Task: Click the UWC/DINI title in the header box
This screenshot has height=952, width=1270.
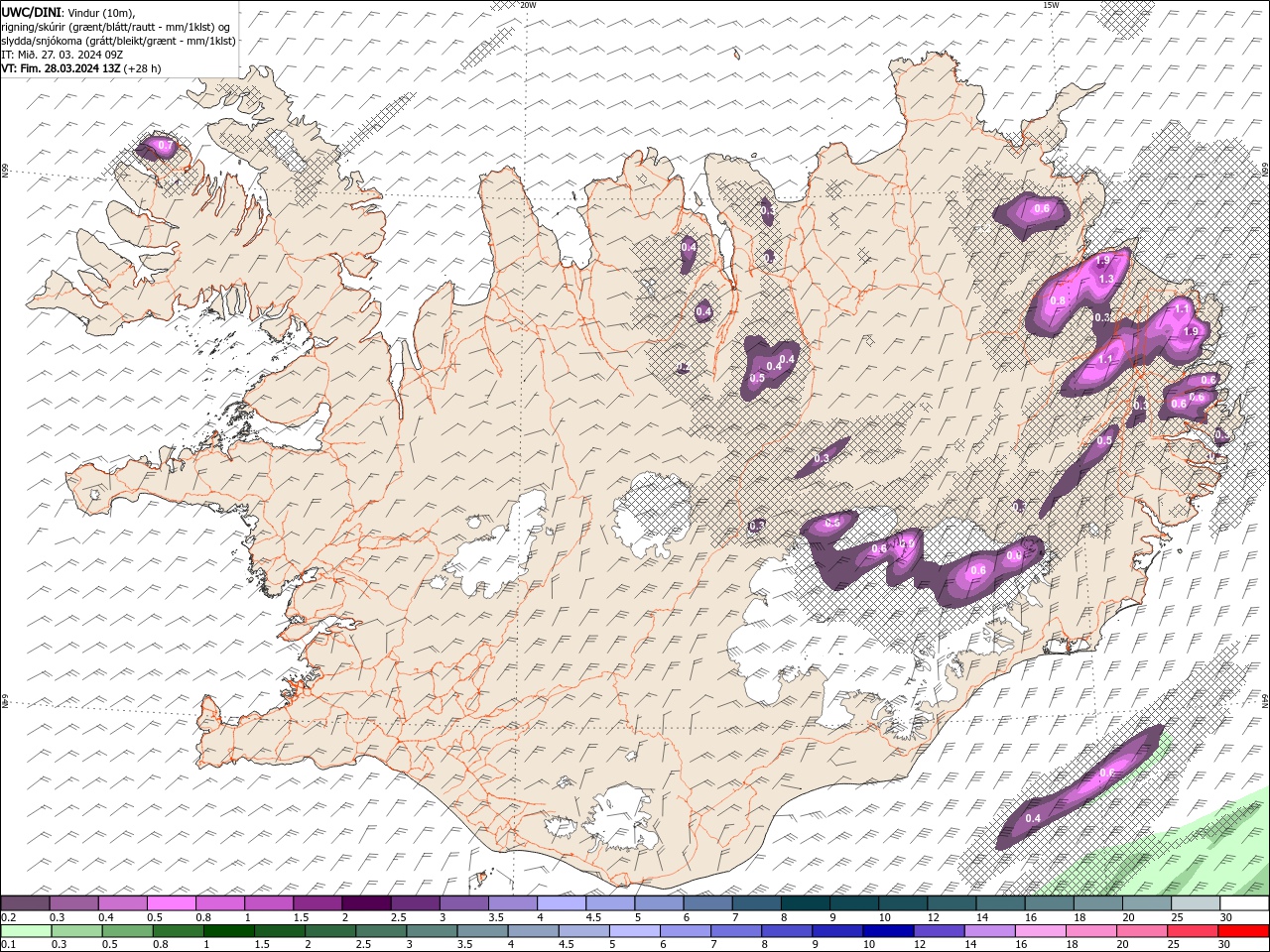Action: [30, 11]
